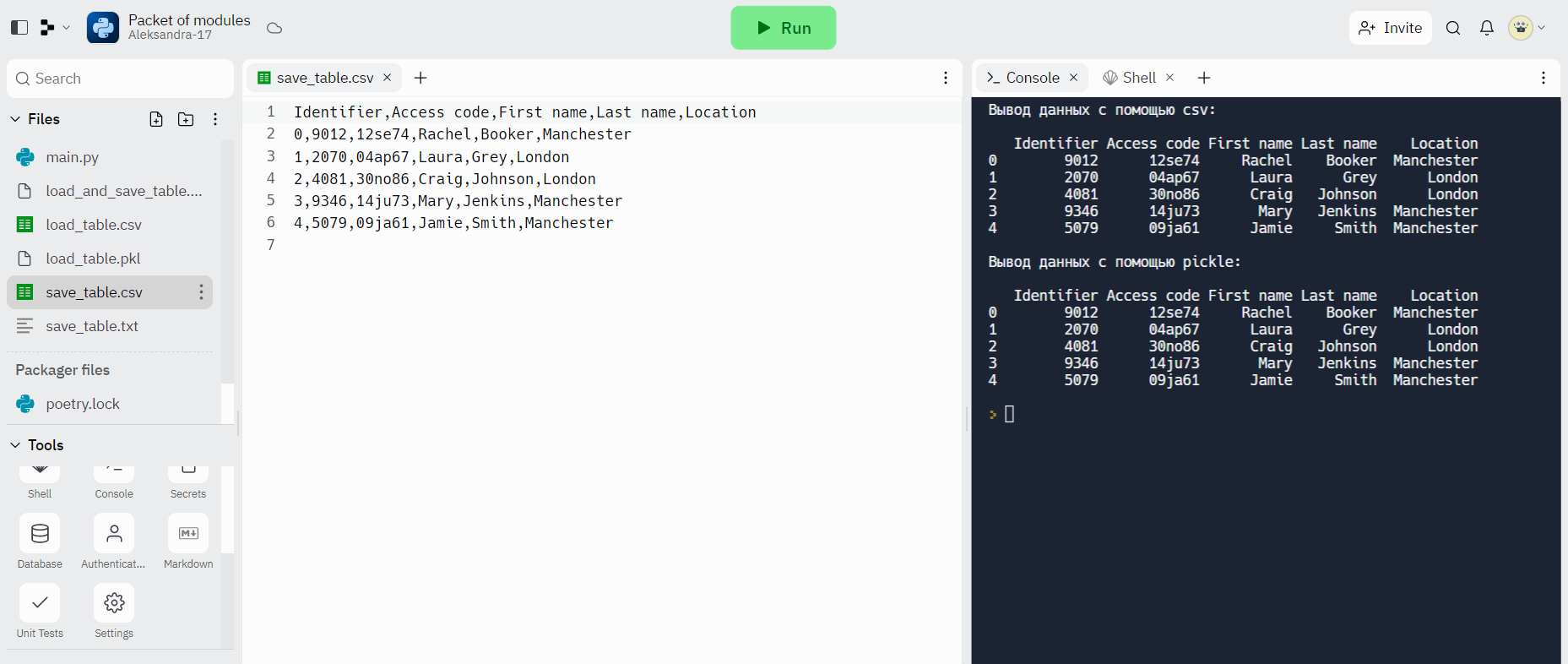Image resolution: width=1568 pixels, height=664 pixels.
Task: Open the Secrets tool
Action: pyautogui.click(x=188, y=484)
